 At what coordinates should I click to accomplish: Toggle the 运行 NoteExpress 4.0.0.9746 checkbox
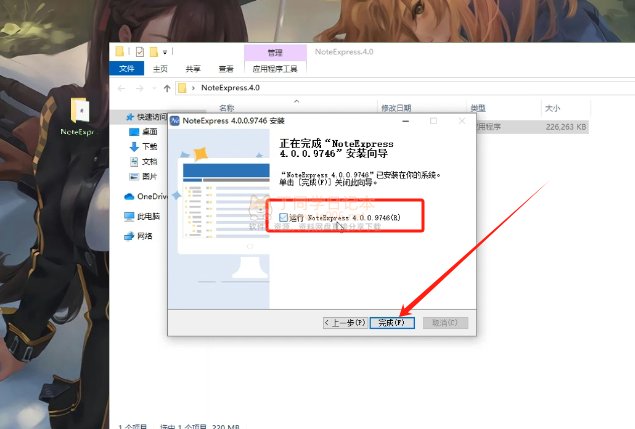pos(283,218)
